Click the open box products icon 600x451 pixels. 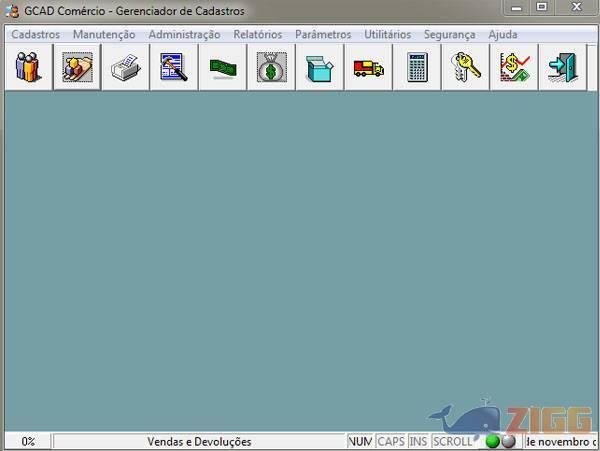[x=320, y=67]
